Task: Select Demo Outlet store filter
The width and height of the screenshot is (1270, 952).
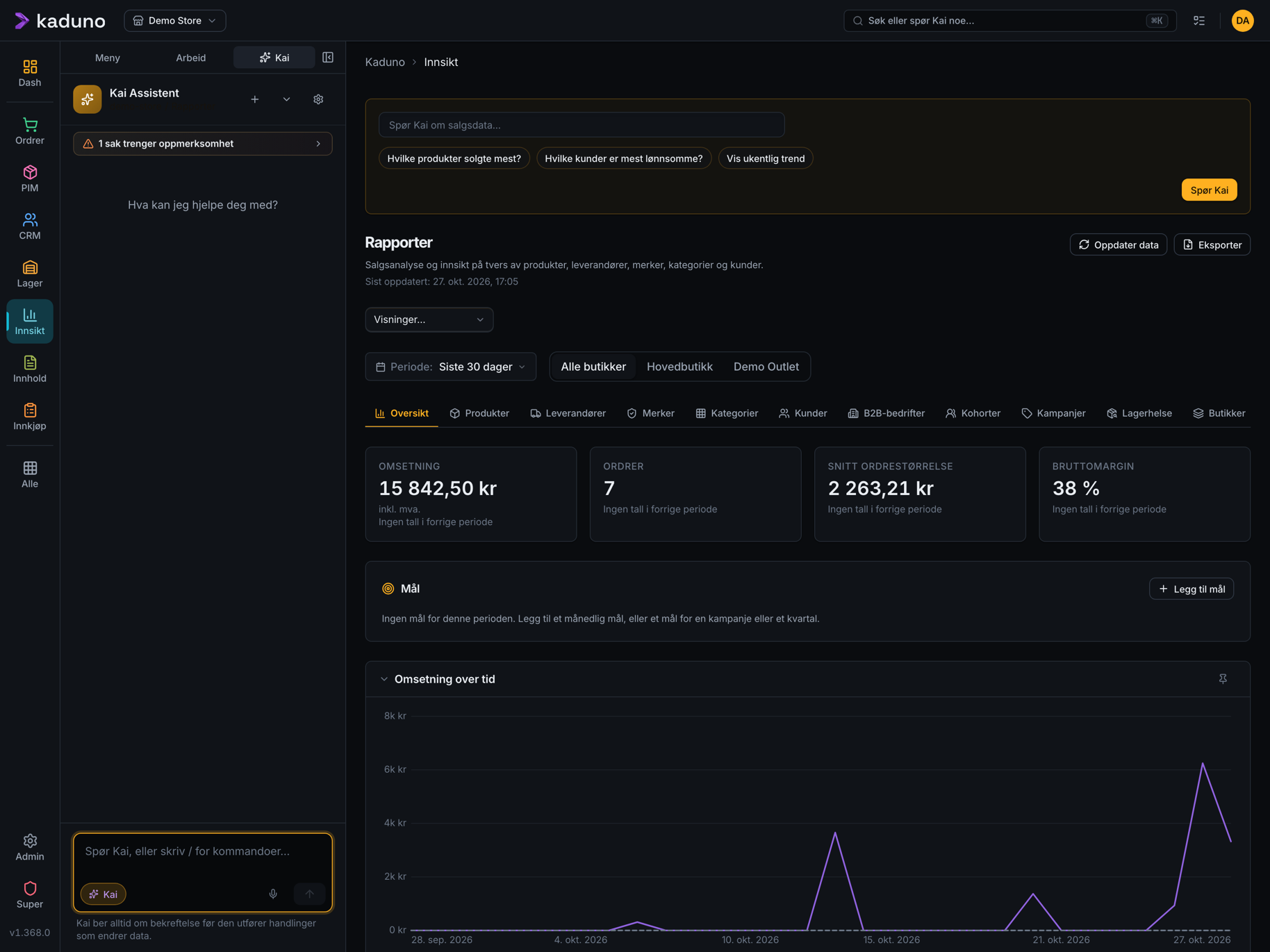Action: pyautogui.click(x=766, y=367)
